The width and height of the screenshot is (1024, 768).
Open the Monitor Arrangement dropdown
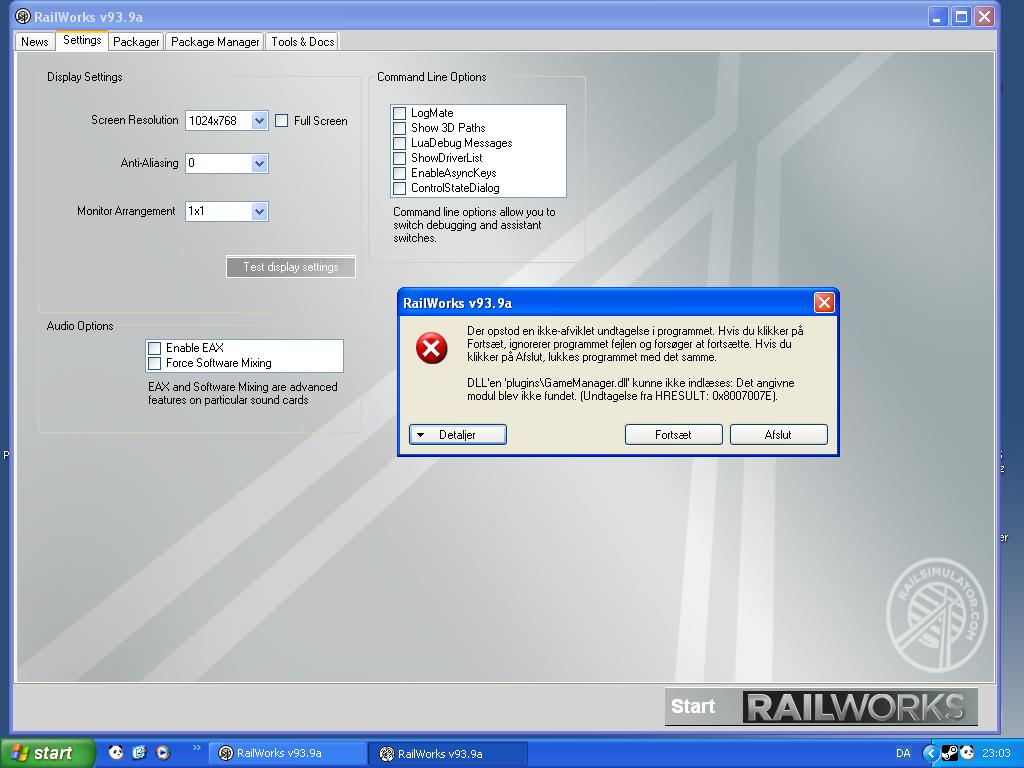click(x=259, y=211)
